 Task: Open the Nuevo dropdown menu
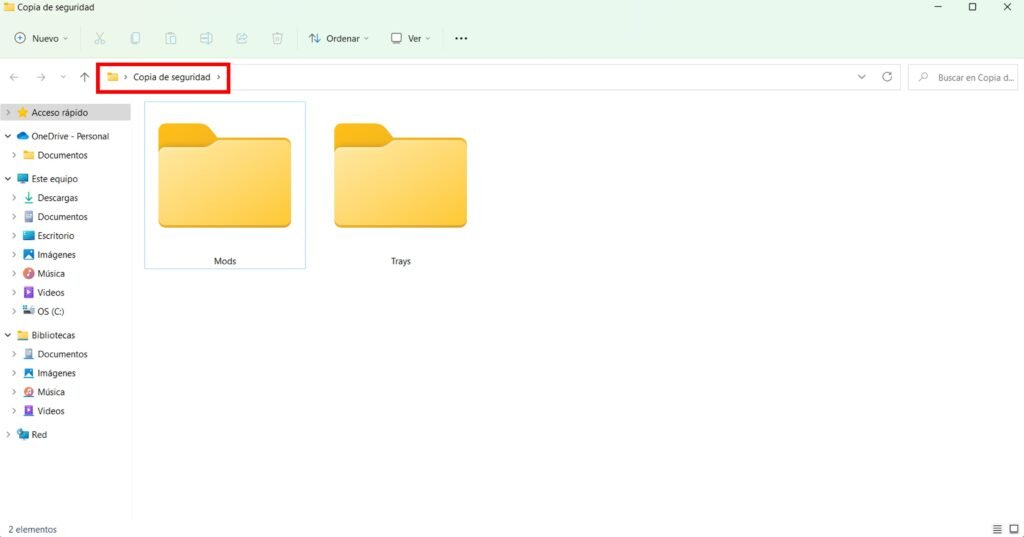point(41,38)
